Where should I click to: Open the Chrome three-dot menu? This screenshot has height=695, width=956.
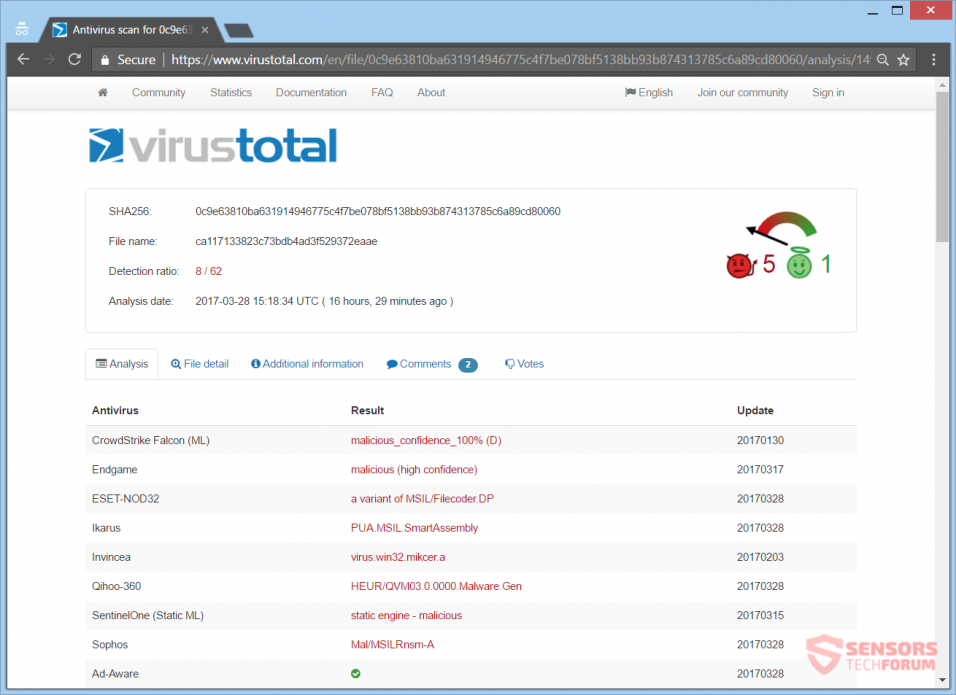pyautogui.click(x=933, y=59)
